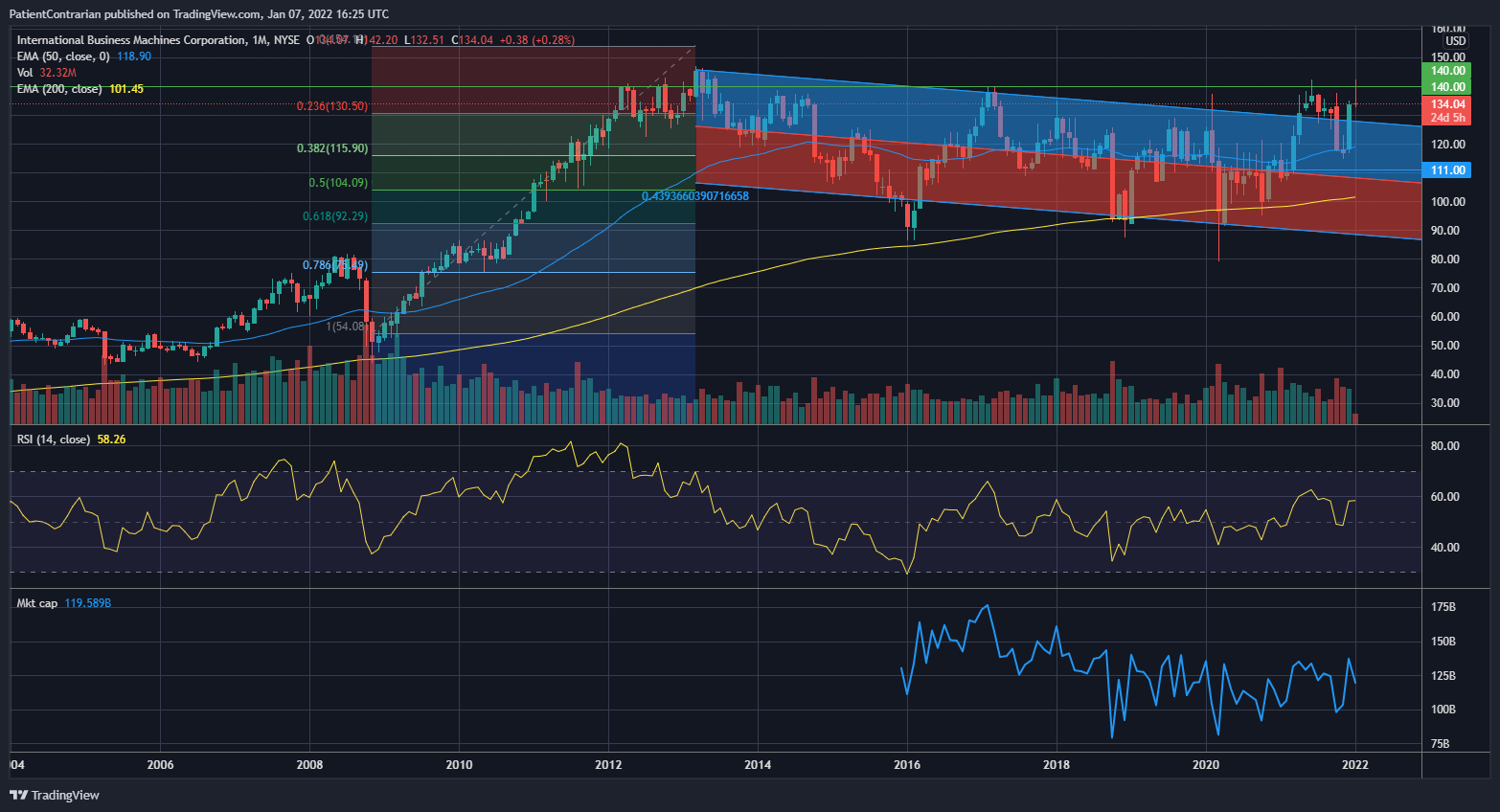This screenshot has width=1500, height=812.
Task: Click the 175B tick on Mkt cap axis
Action: [x=1443, y=608]
